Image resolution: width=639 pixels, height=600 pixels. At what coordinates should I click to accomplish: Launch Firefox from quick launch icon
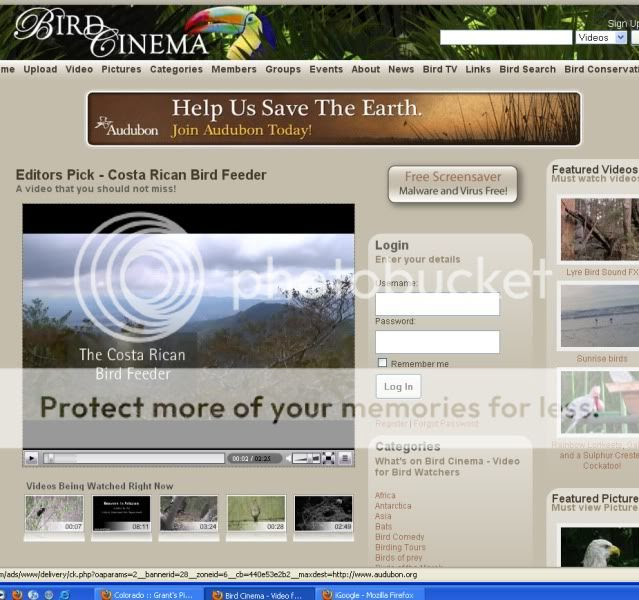[x=17, y=595]
